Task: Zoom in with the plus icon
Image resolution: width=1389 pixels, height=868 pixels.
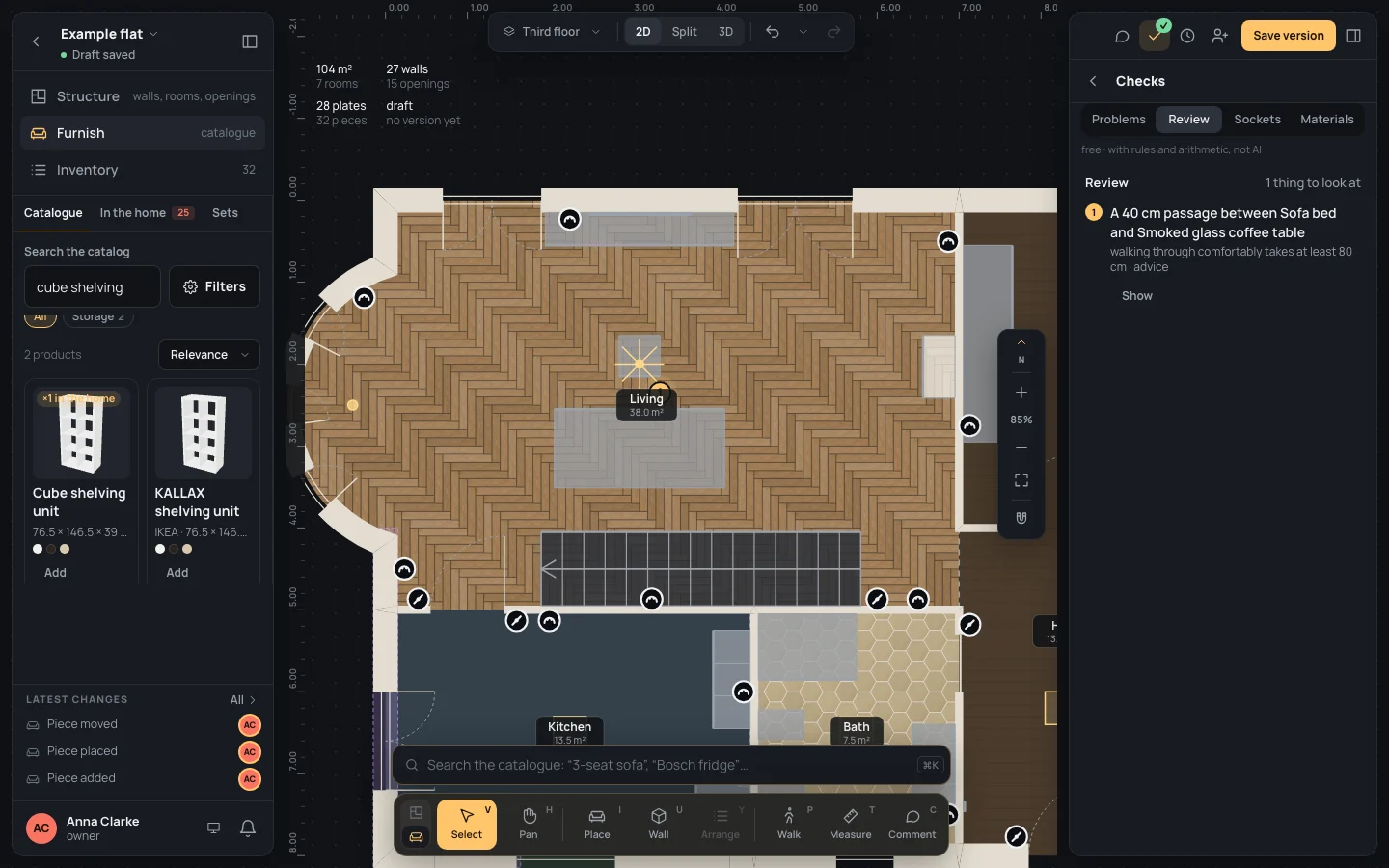Action: click(1021, 393)
